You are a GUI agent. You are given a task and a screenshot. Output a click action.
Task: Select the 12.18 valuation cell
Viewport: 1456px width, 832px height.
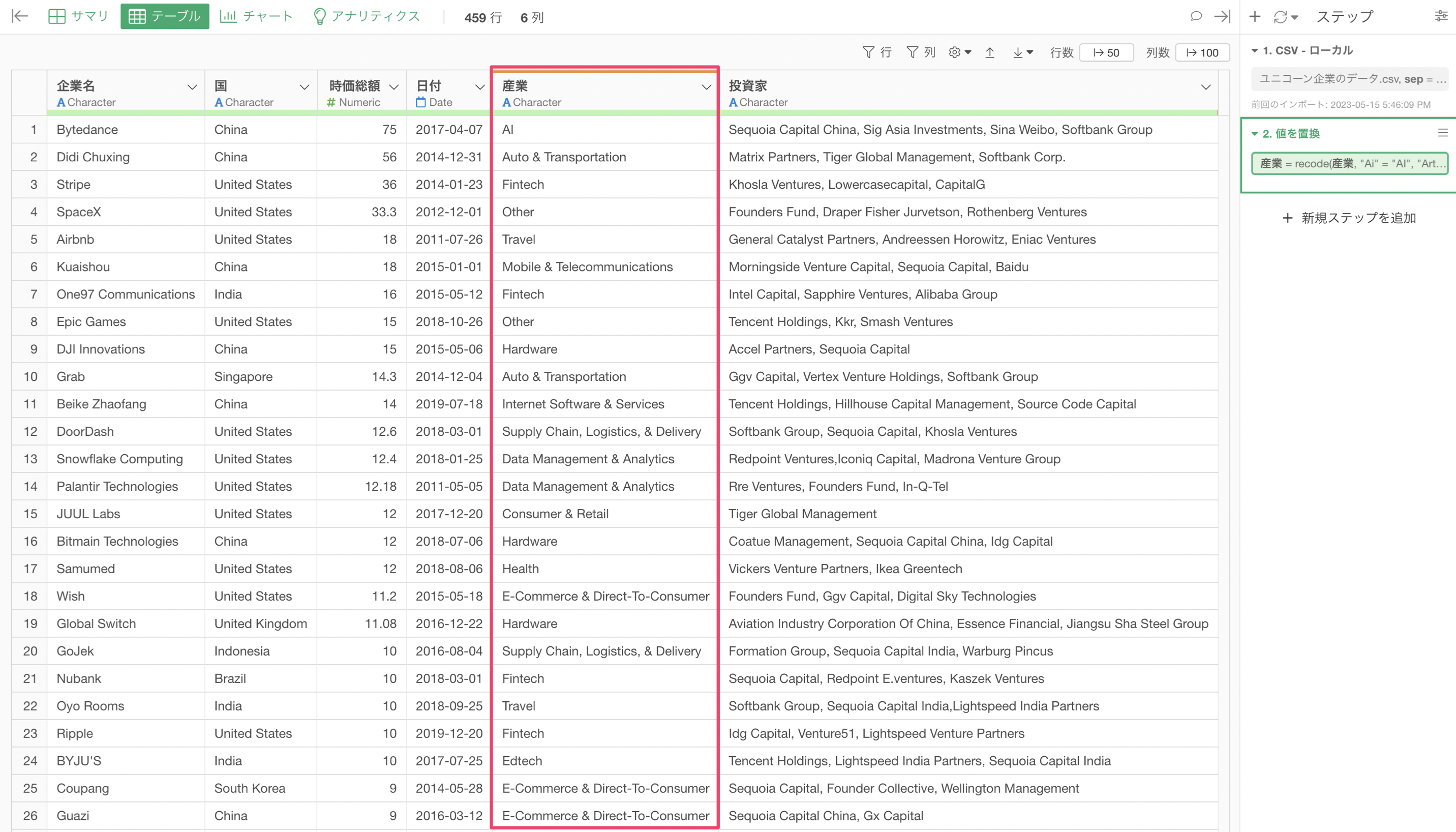[361, 486]
